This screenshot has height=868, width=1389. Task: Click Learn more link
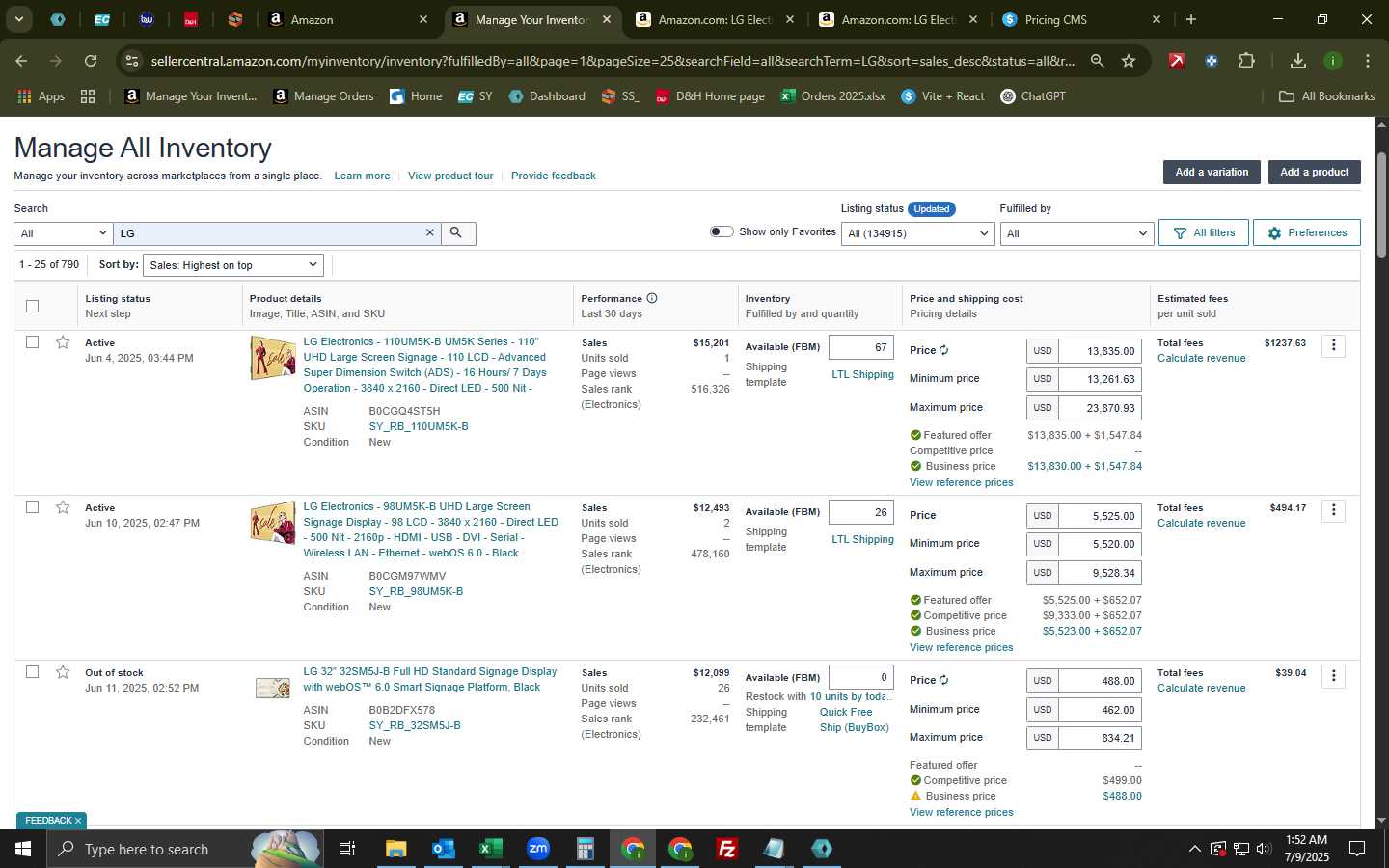point(362,176)
